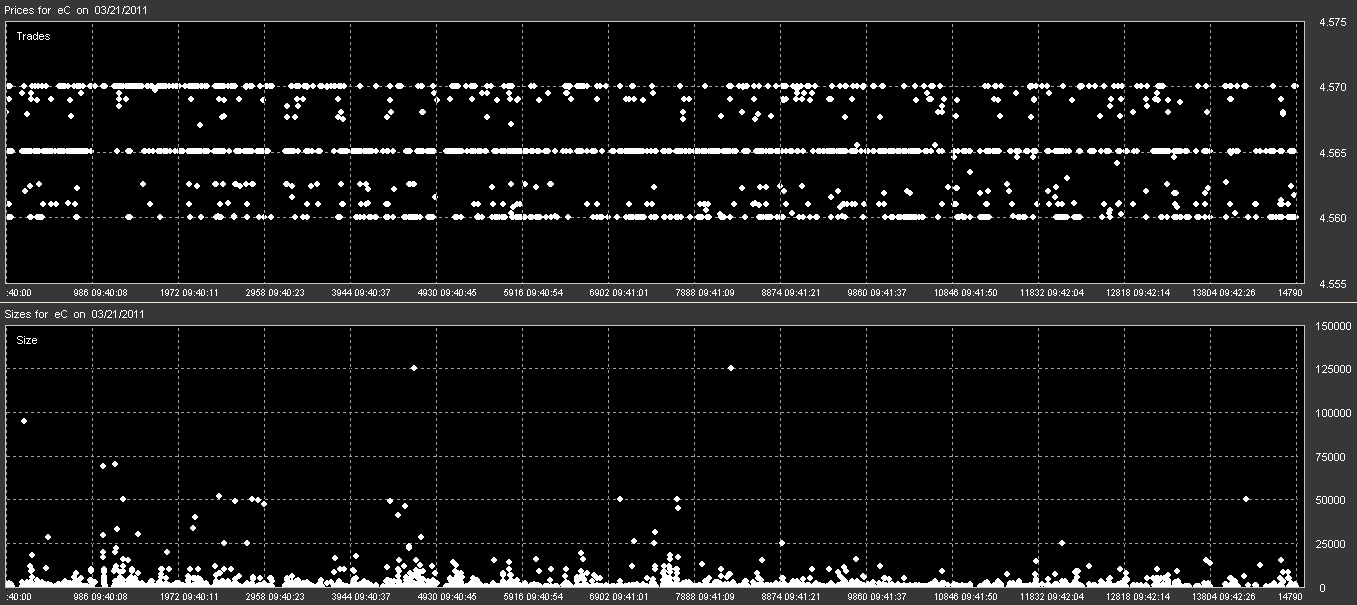Viewport: 1357px width, 605px height.
Task: Click the 125000 size axis label
Action: [1335, 370]
